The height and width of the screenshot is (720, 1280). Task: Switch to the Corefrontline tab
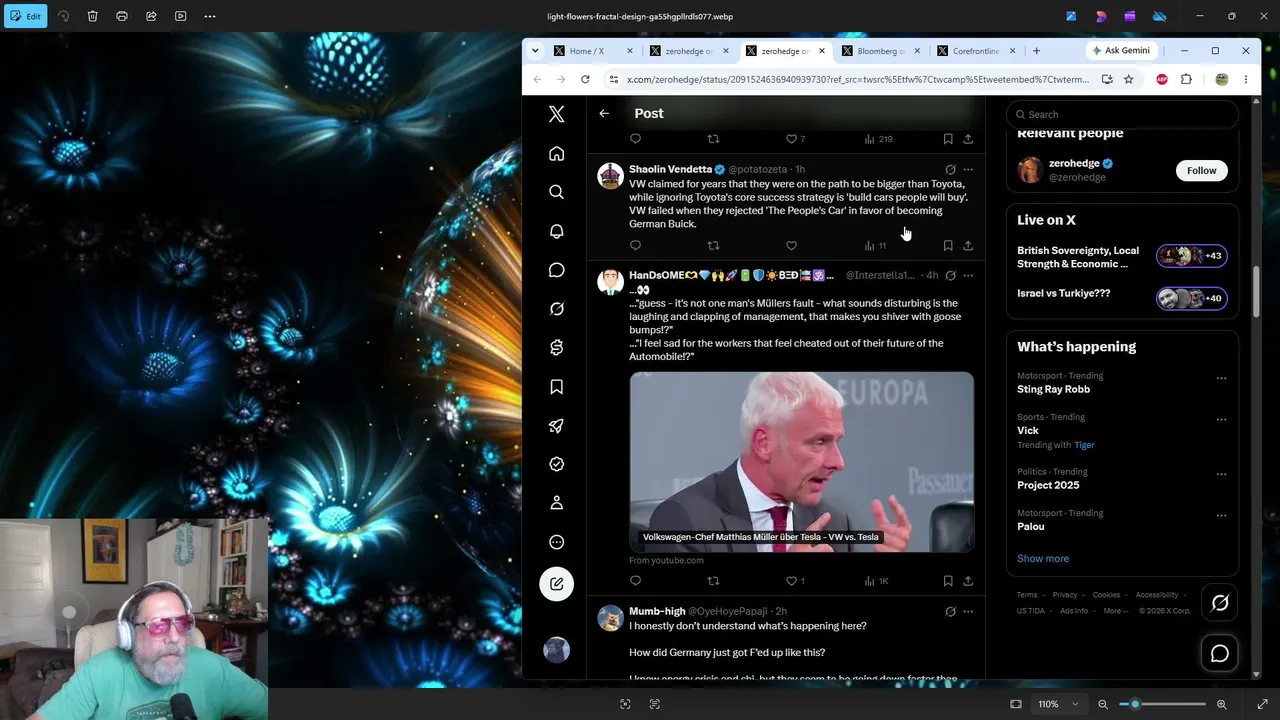coord(977,51)
